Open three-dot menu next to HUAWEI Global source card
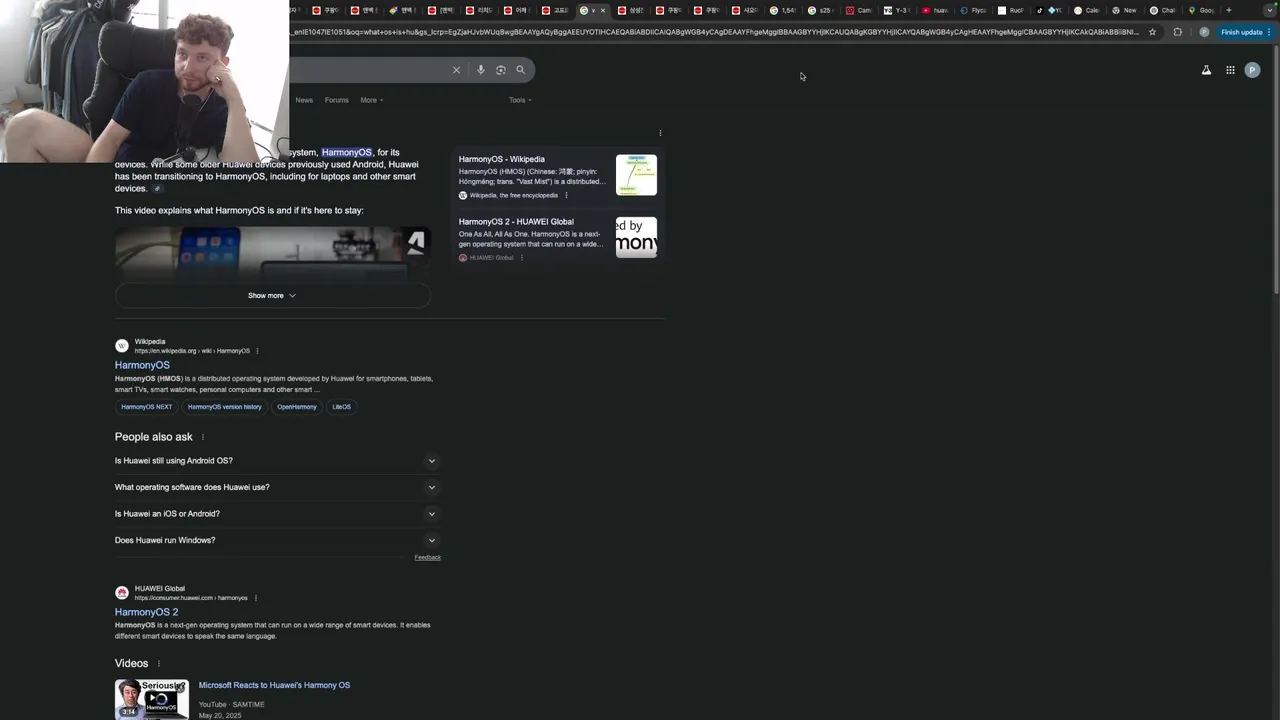 pyautogui.click(x=521, y=257)
